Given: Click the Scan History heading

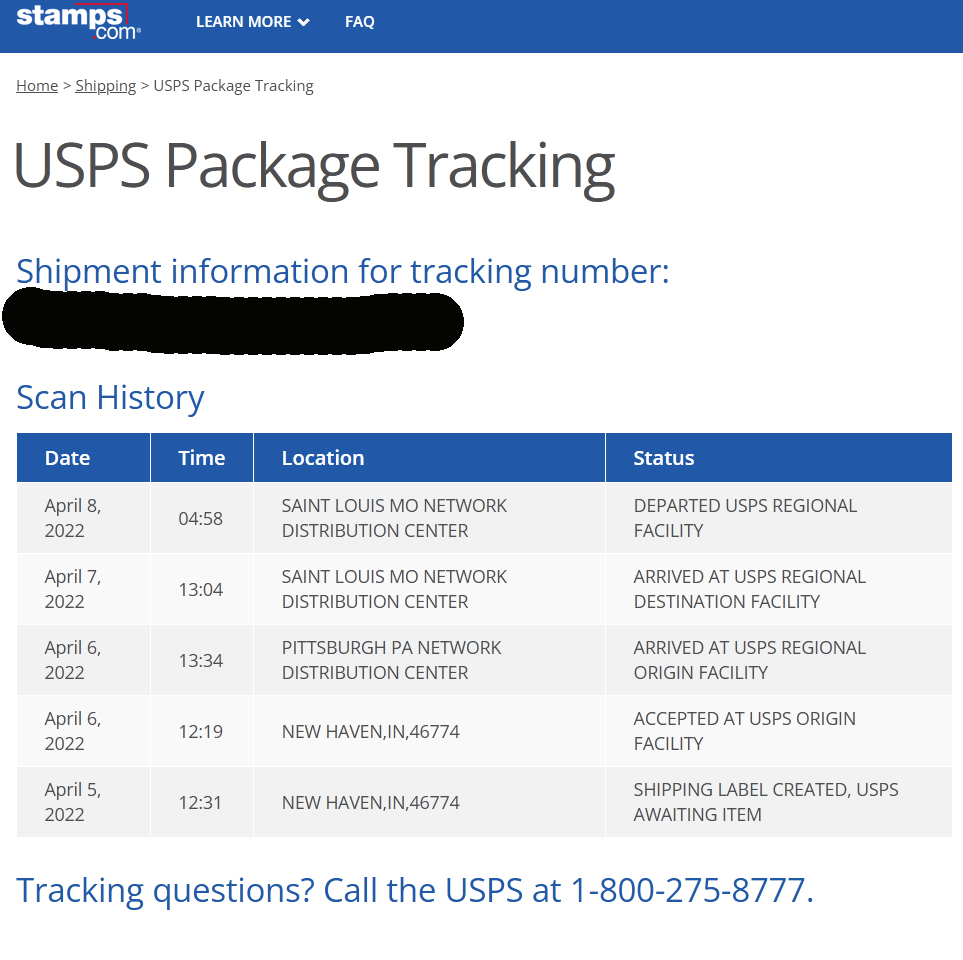Looking at the screenshot, I should coord(110,398).
